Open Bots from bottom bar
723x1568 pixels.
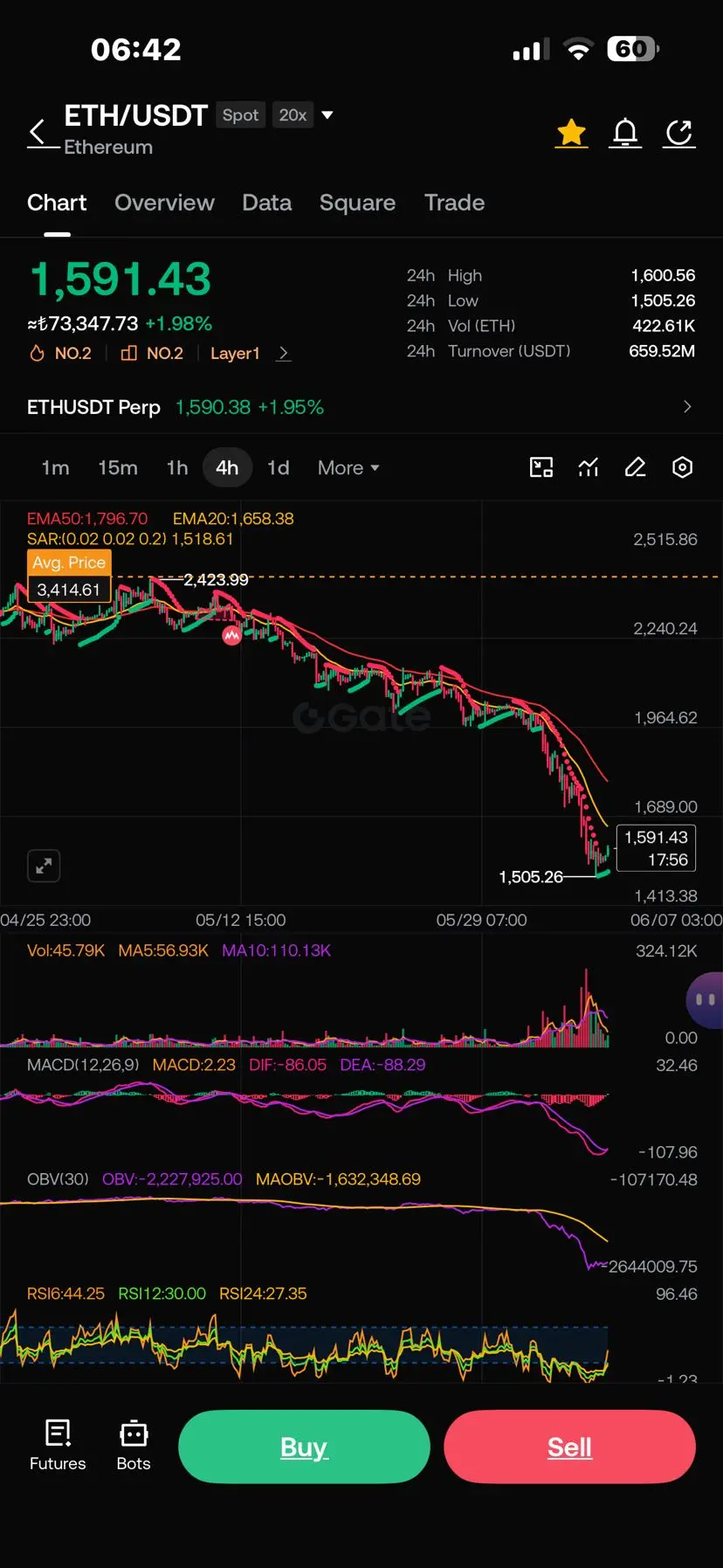134,1446
